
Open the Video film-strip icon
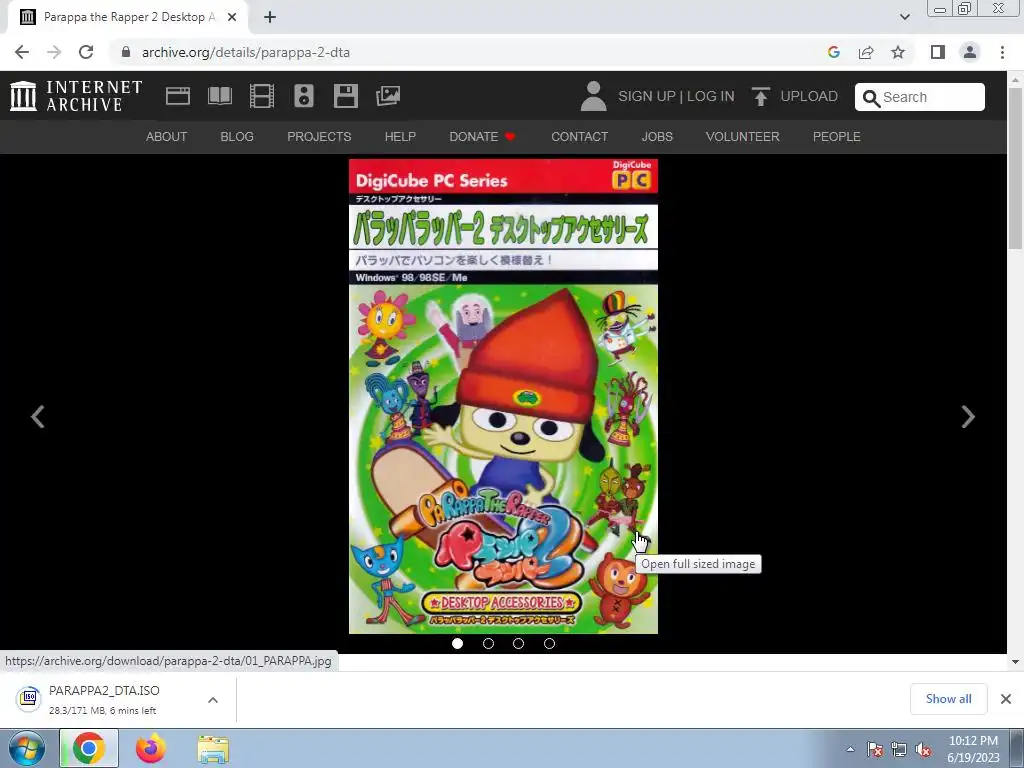coord(262,96)
